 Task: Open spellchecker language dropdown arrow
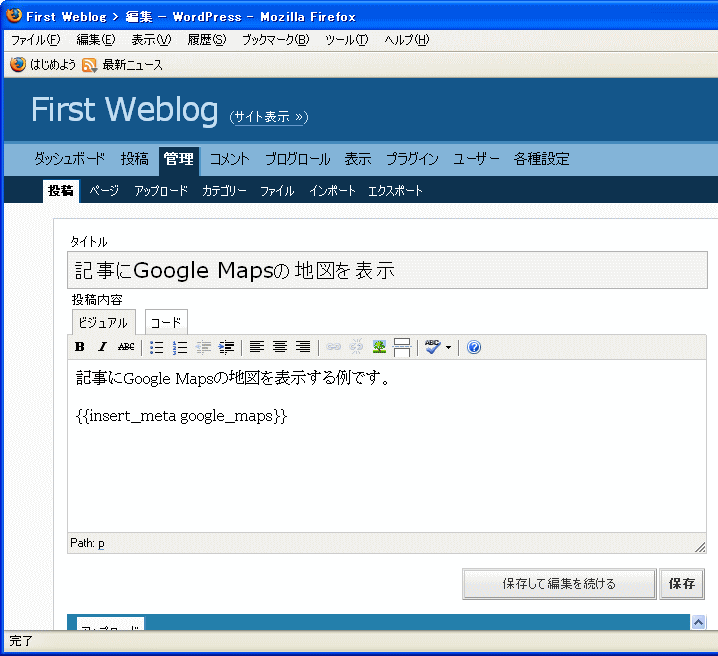pos(448,347)
